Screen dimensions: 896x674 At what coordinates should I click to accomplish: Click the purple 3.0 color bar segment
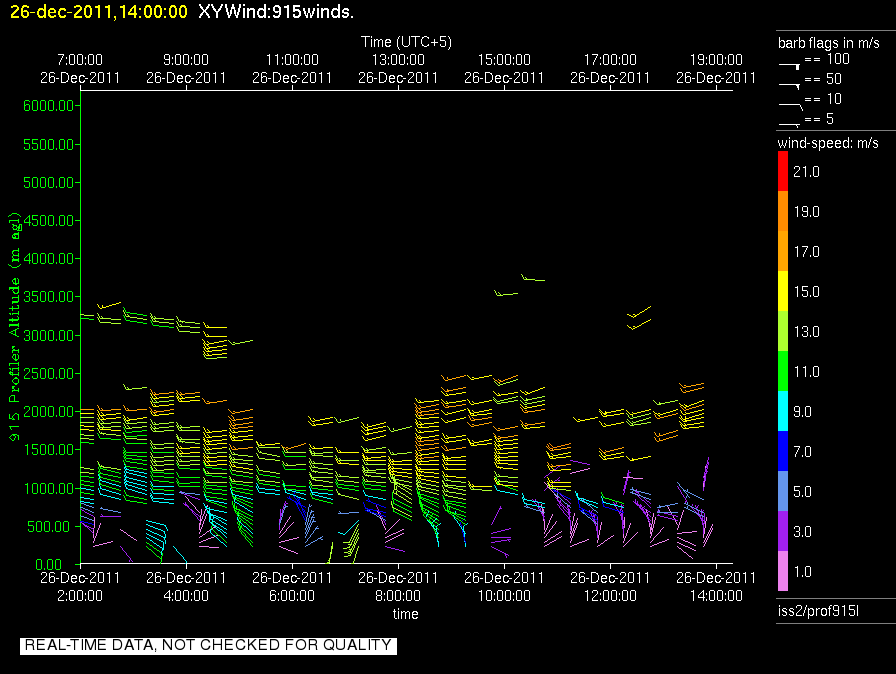point(783,531)
